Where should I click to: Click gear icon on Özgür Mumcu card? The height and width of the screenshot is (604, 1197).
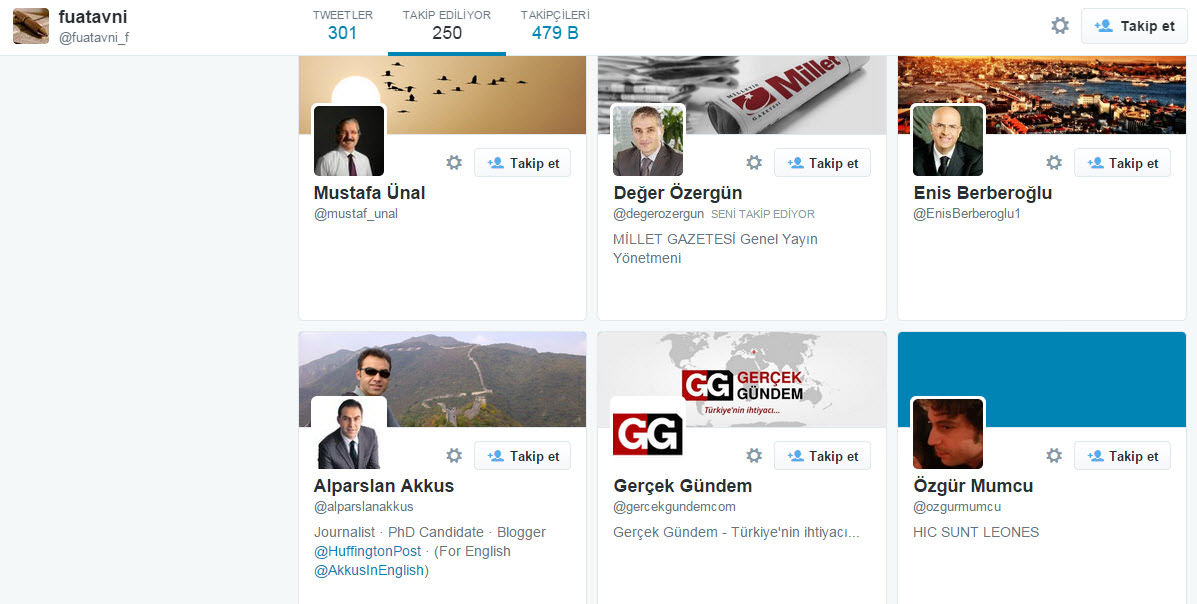coord(1054,456)
